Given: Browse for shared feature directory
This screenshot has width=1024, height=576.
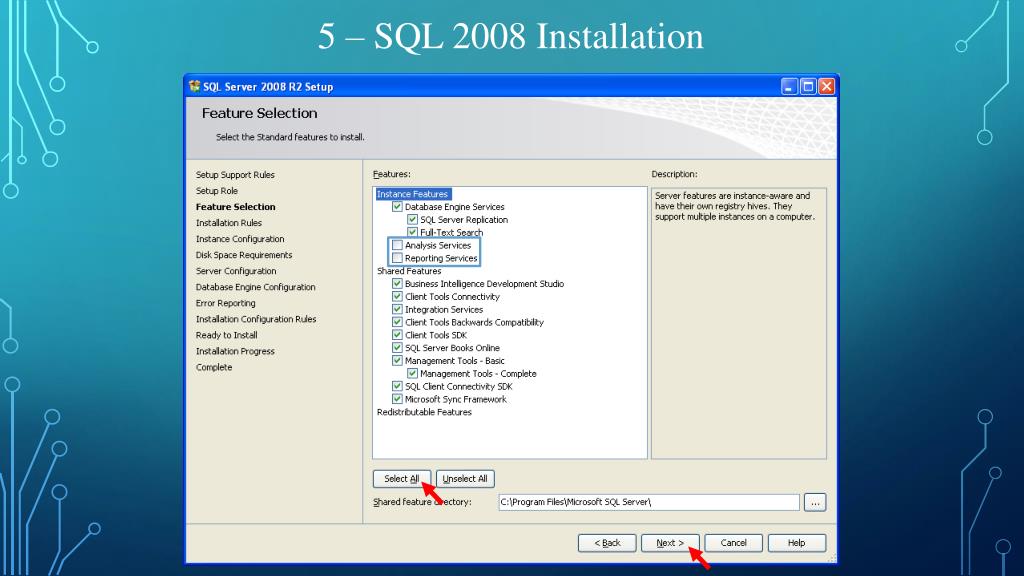Looking at the screenshot, I should (815, 502).
